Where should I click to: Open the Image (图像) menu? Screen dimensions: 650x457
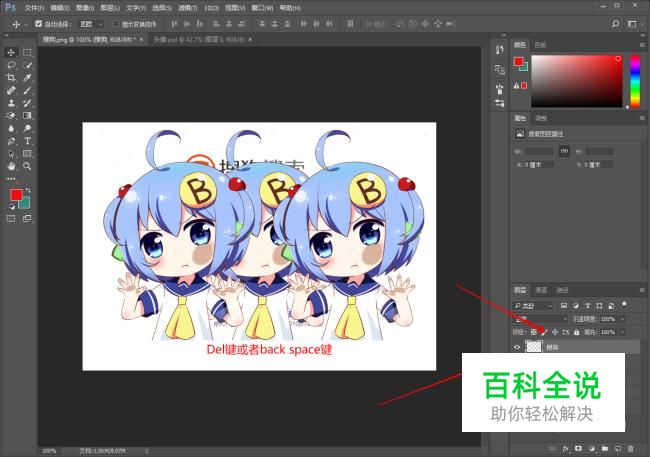[x=85, y=8]
